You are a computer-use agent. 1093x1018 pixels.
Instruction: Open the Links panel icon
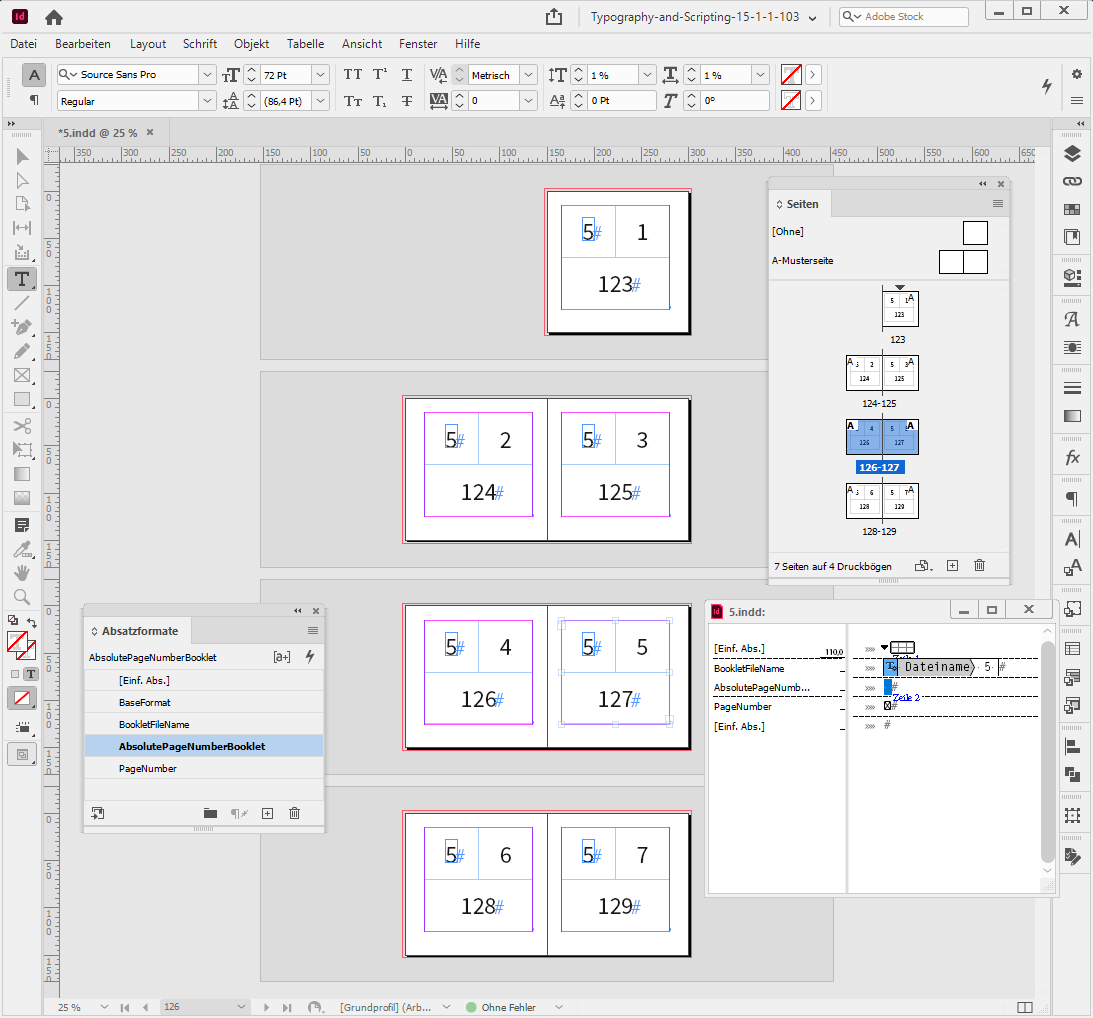pos(1072,181)
